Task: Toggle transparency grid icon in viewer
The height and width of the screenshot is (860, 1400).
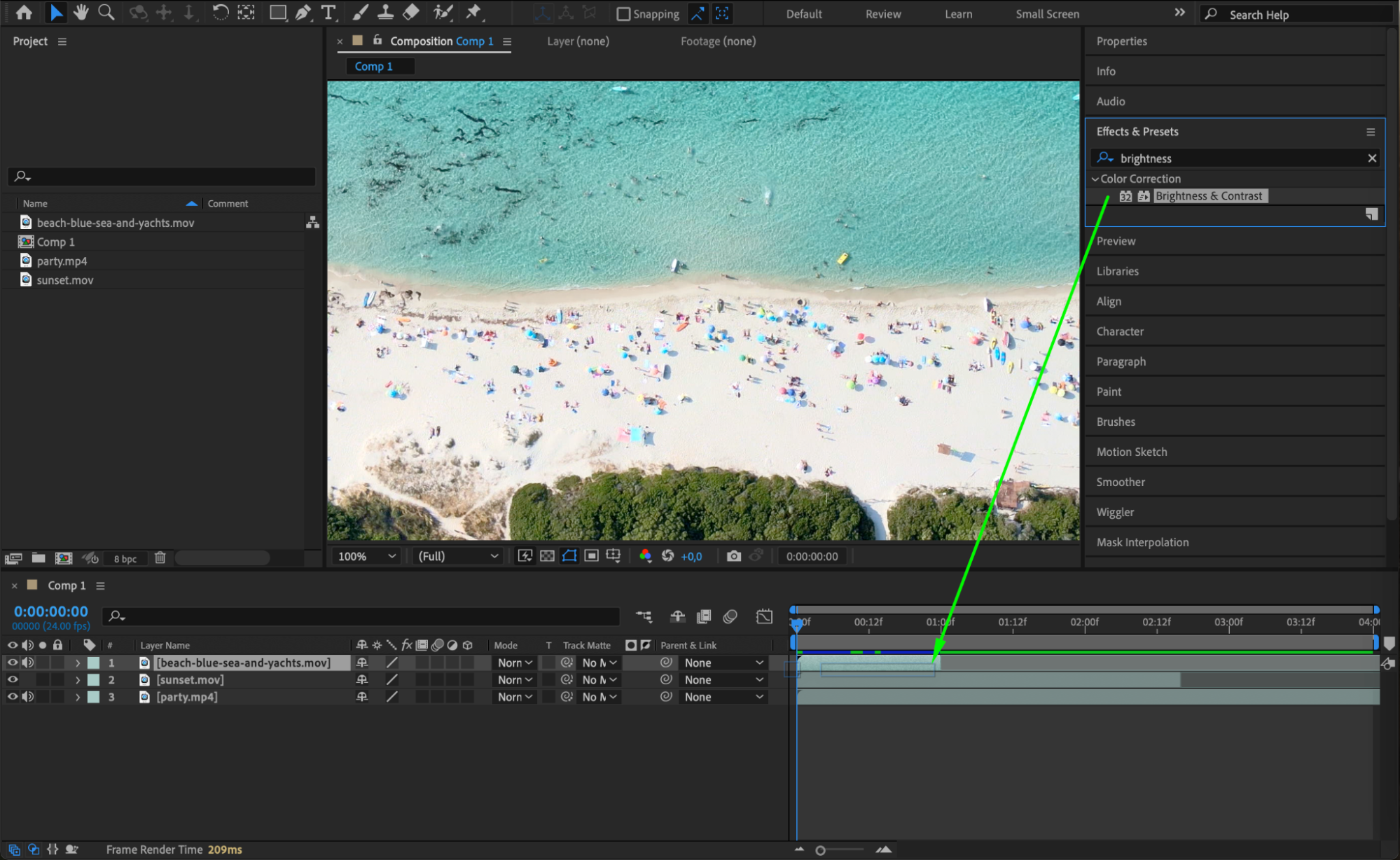Action: pyautogui.click(x=547, y=556)
